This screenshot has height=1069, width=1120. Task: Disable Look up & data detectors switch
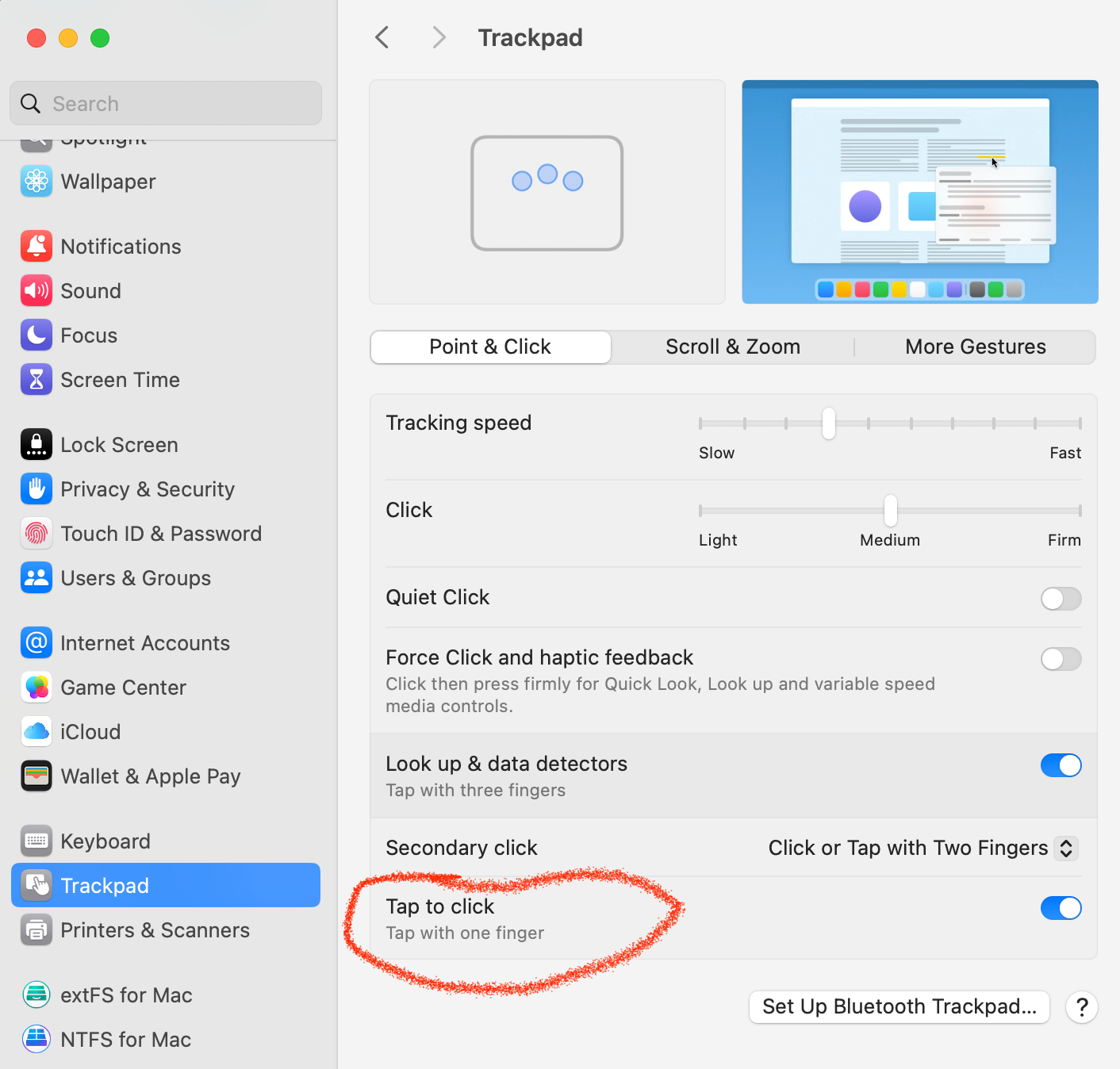1061,765
